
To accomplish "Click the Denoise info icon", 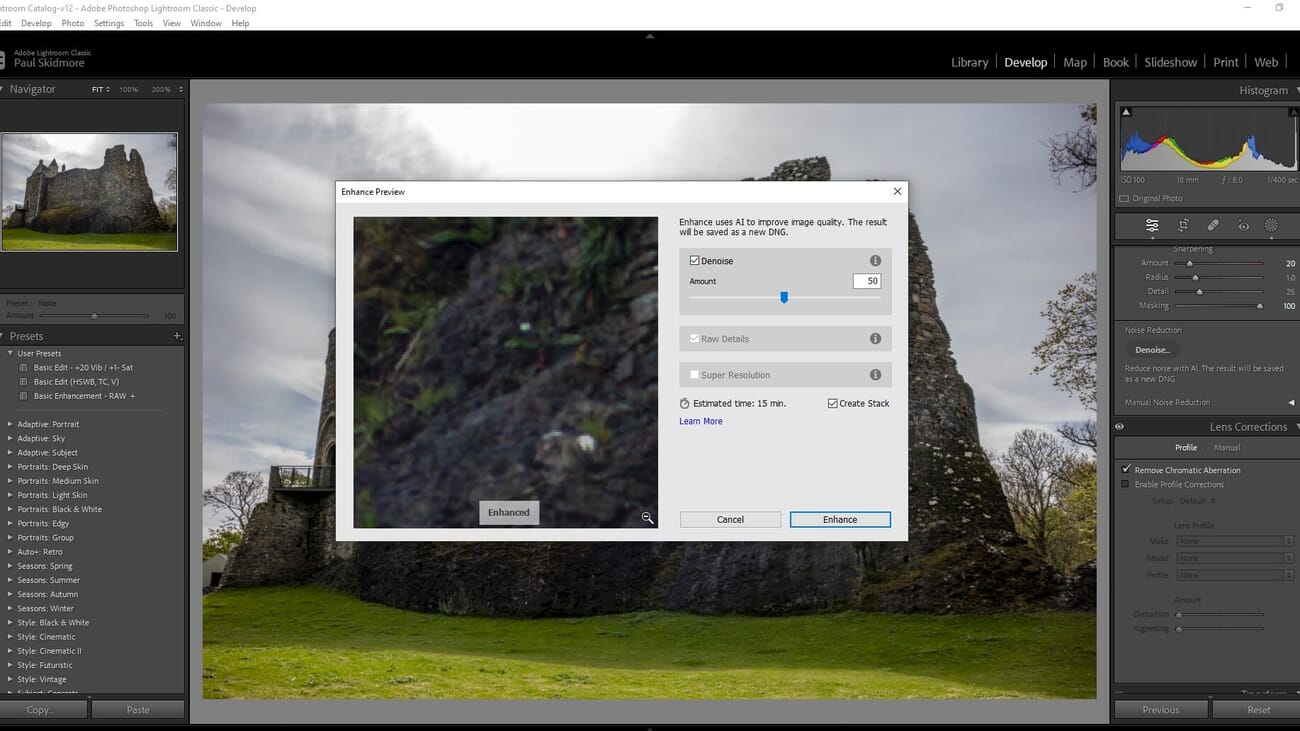I will click(875, 260).
